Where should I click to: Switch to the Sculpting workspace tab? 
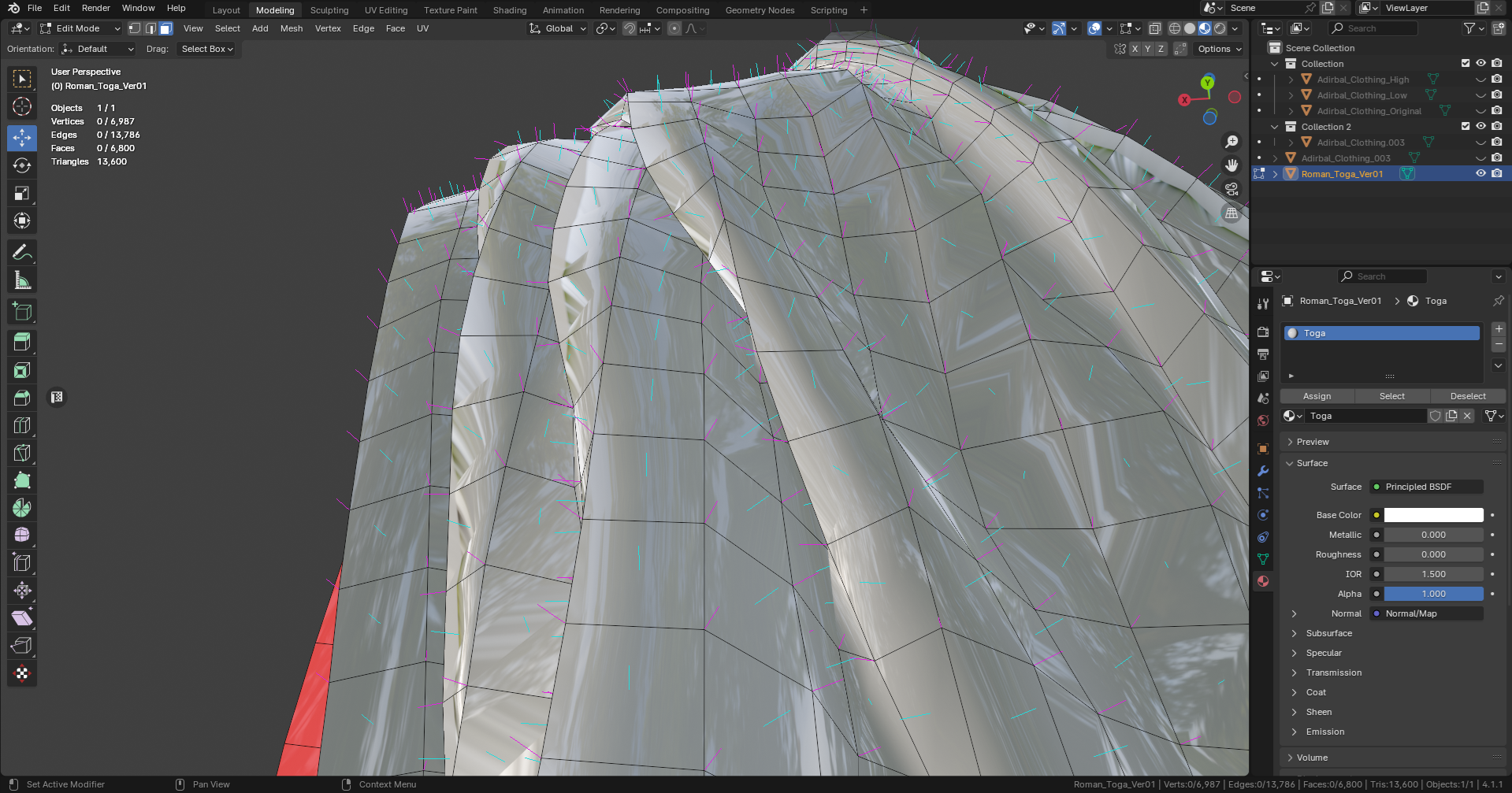tap(329, 10)
